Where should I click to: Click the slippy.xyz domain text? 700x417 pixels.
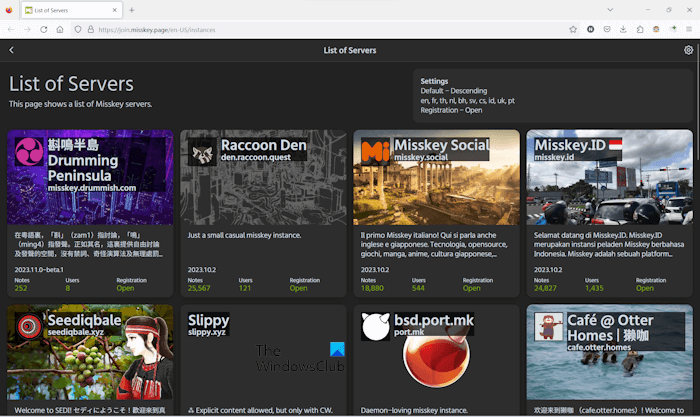[x=207, y=332]
